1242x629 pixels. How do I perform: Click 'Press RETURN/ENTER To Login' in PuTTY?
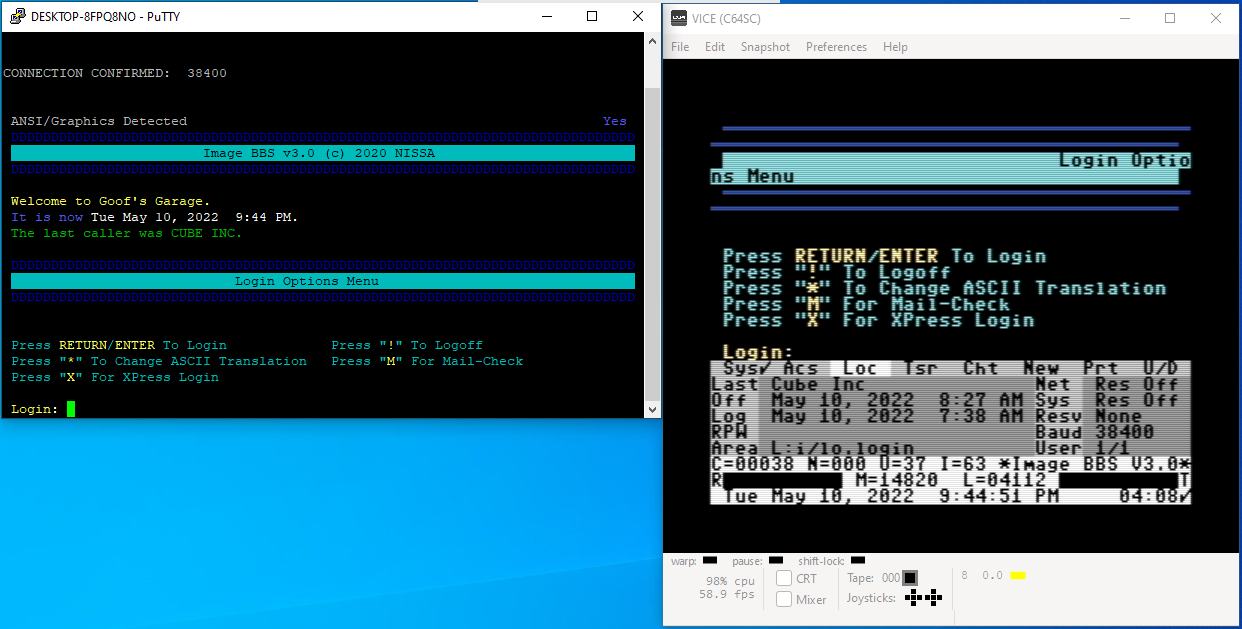coord(119,345)
